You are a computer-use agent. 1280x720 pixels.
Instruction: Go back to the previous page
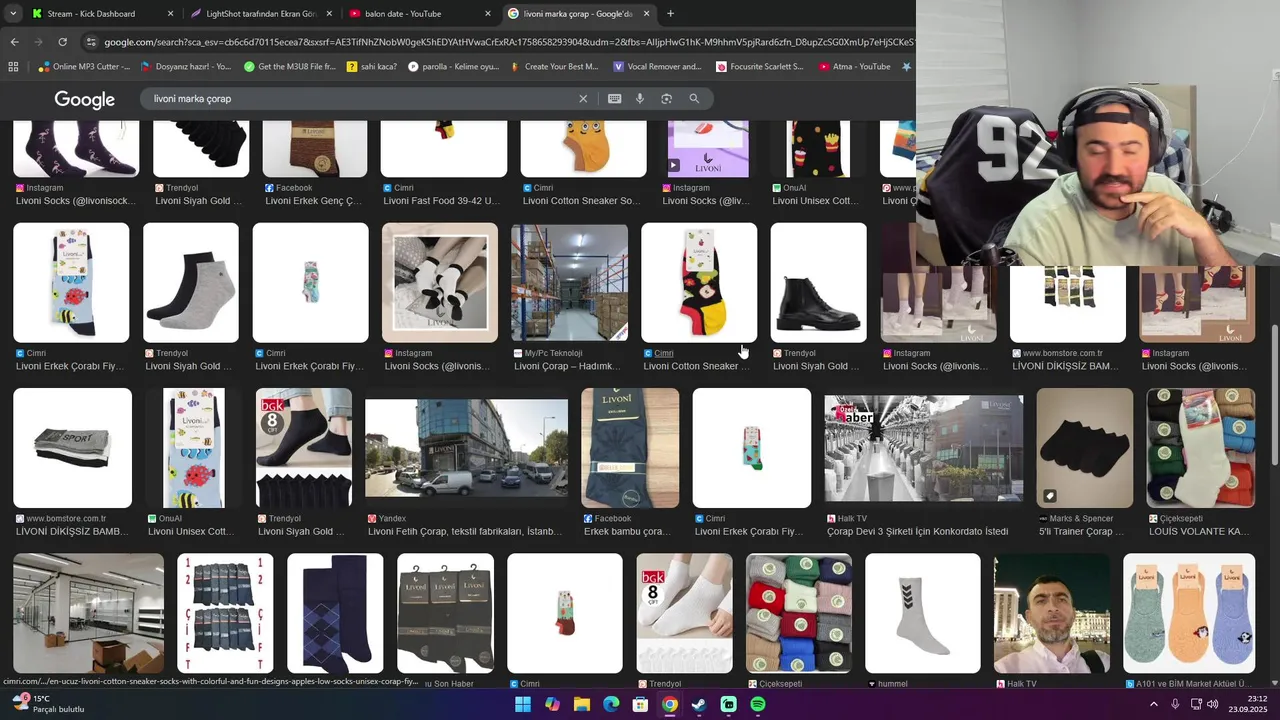pos(14,42)
